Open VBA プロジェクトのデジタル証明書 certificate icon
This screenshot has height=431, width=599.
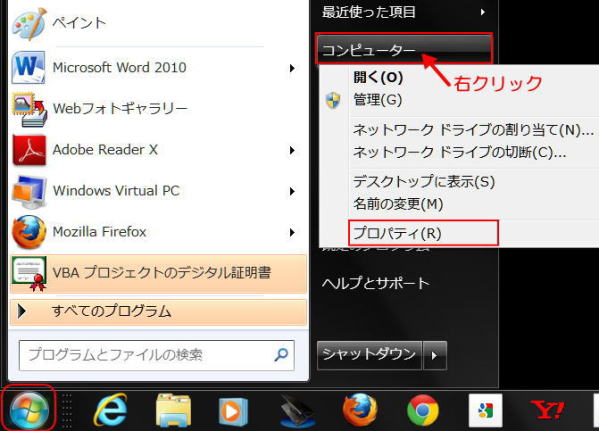[x=29, y=274]
